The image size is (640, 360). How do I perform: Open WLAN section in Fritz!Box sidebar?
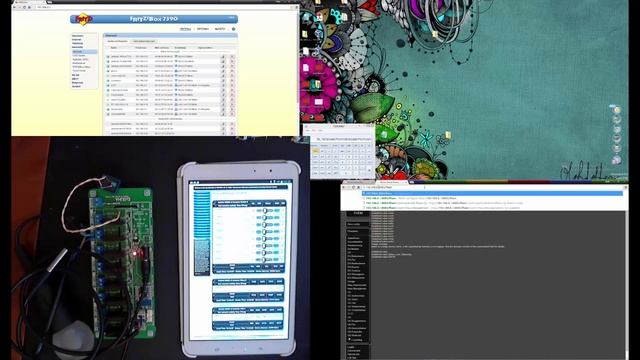[x=76, y=75]
